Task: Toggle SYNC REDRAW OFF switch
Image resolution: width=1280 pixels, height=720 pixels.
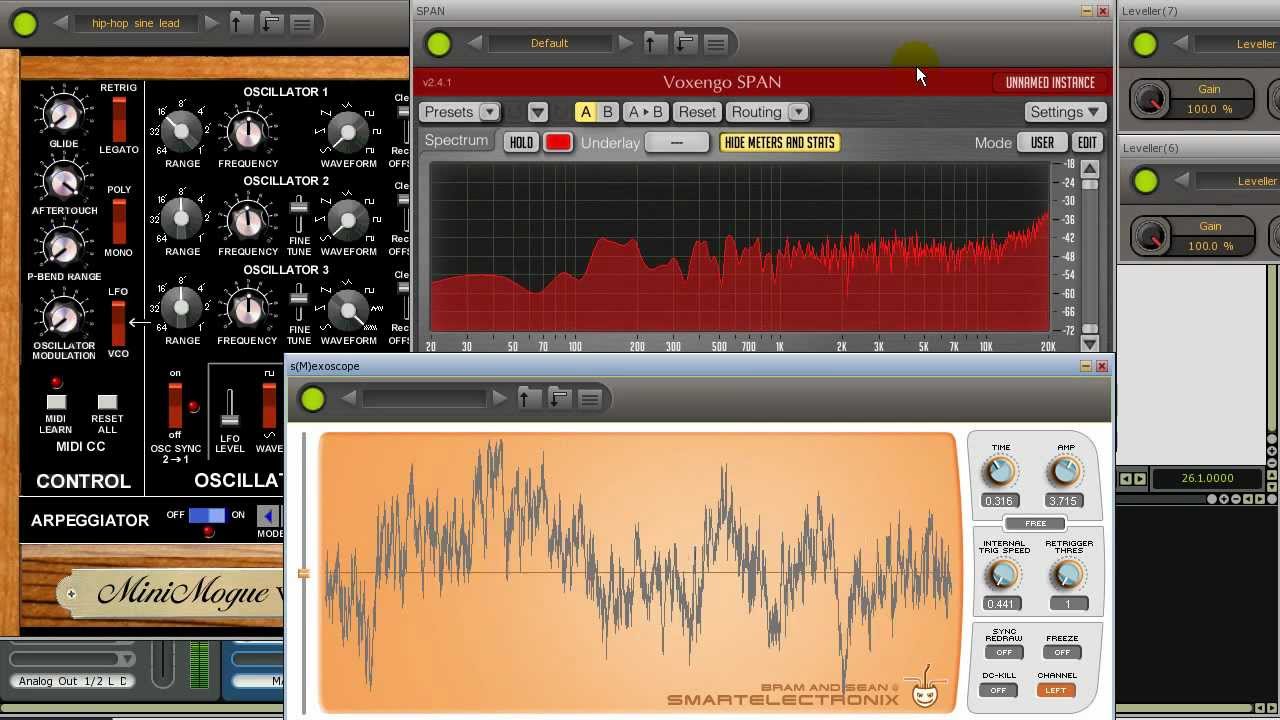Action: point(1003,653)
